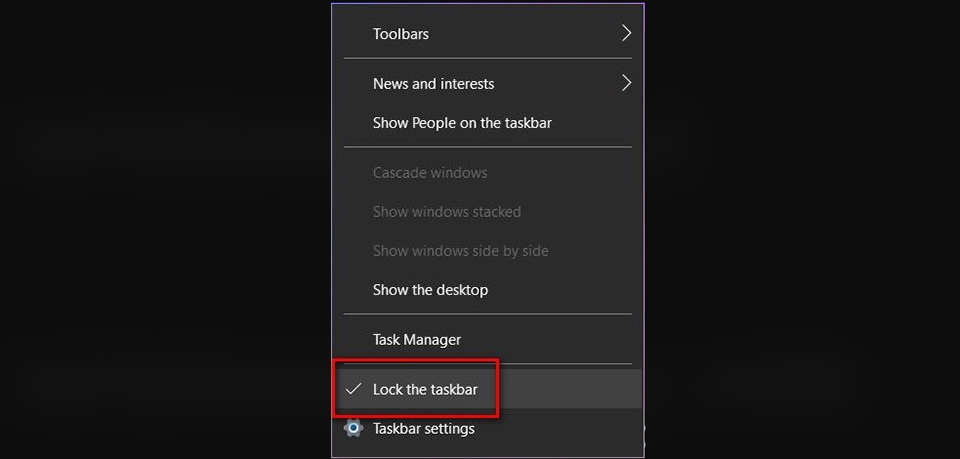Expand the News and interests chevron

pyautogui.click(x=626, y=83)
